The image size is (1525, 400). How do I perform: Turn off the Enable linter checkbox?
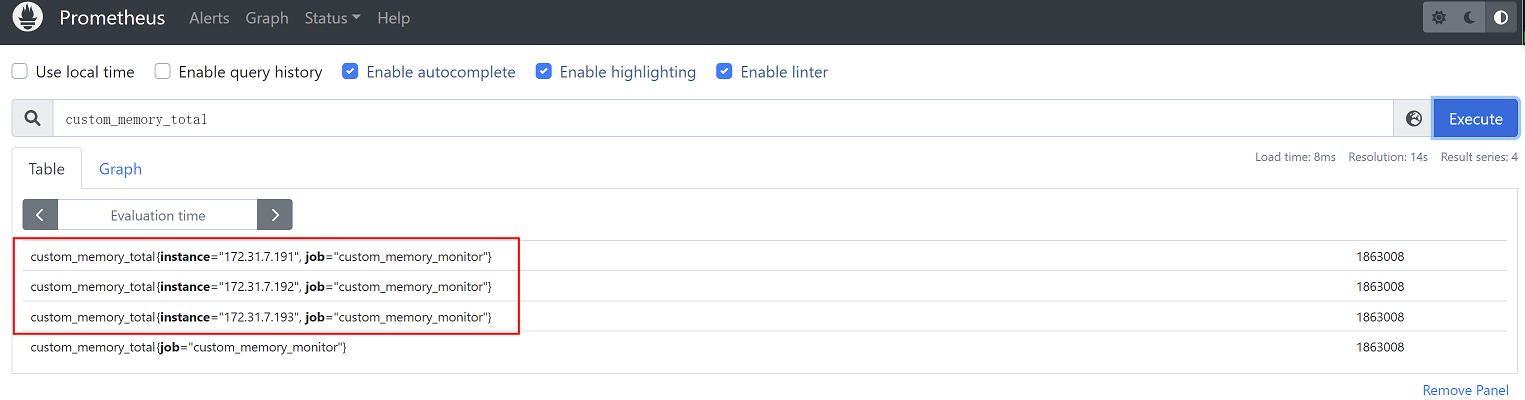[x=725, y=72]
